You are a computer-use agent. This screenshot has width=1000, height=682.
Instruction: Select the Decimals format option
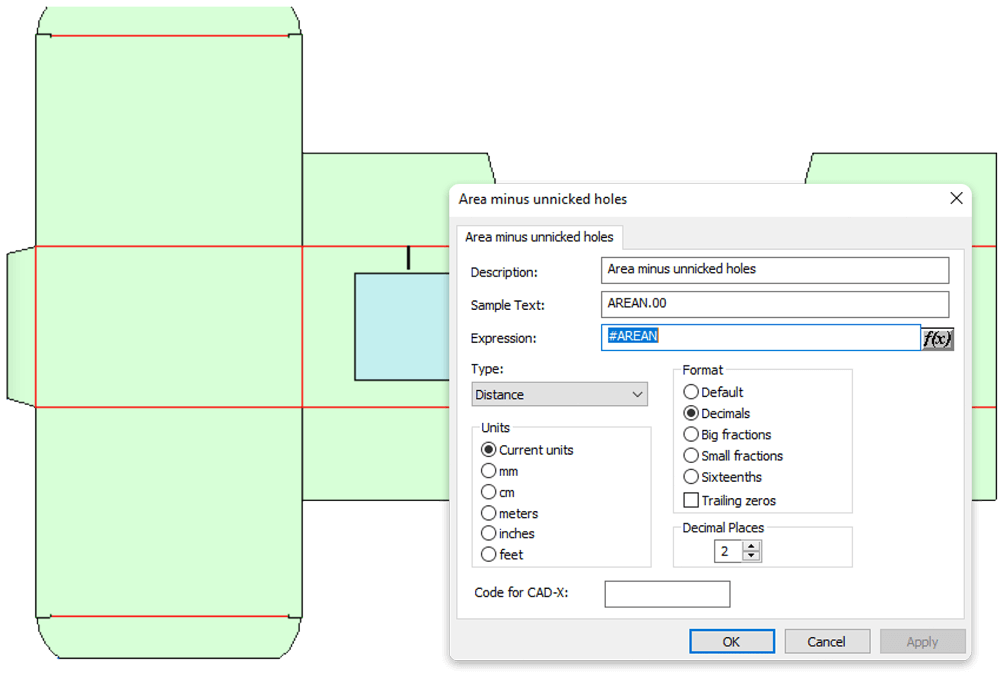(x=691, y=413)
